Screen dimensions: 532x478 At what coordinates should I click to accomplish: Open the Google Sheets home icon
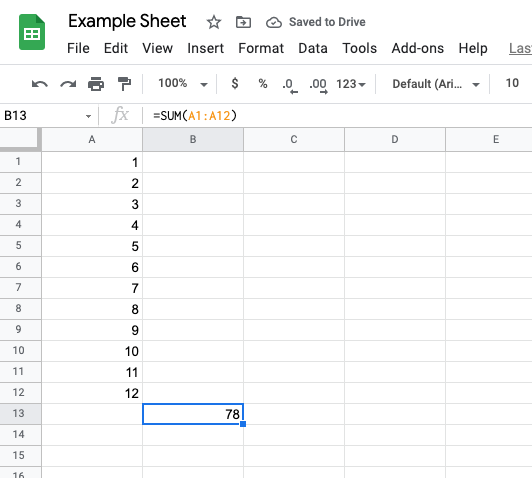pos(32,32)
